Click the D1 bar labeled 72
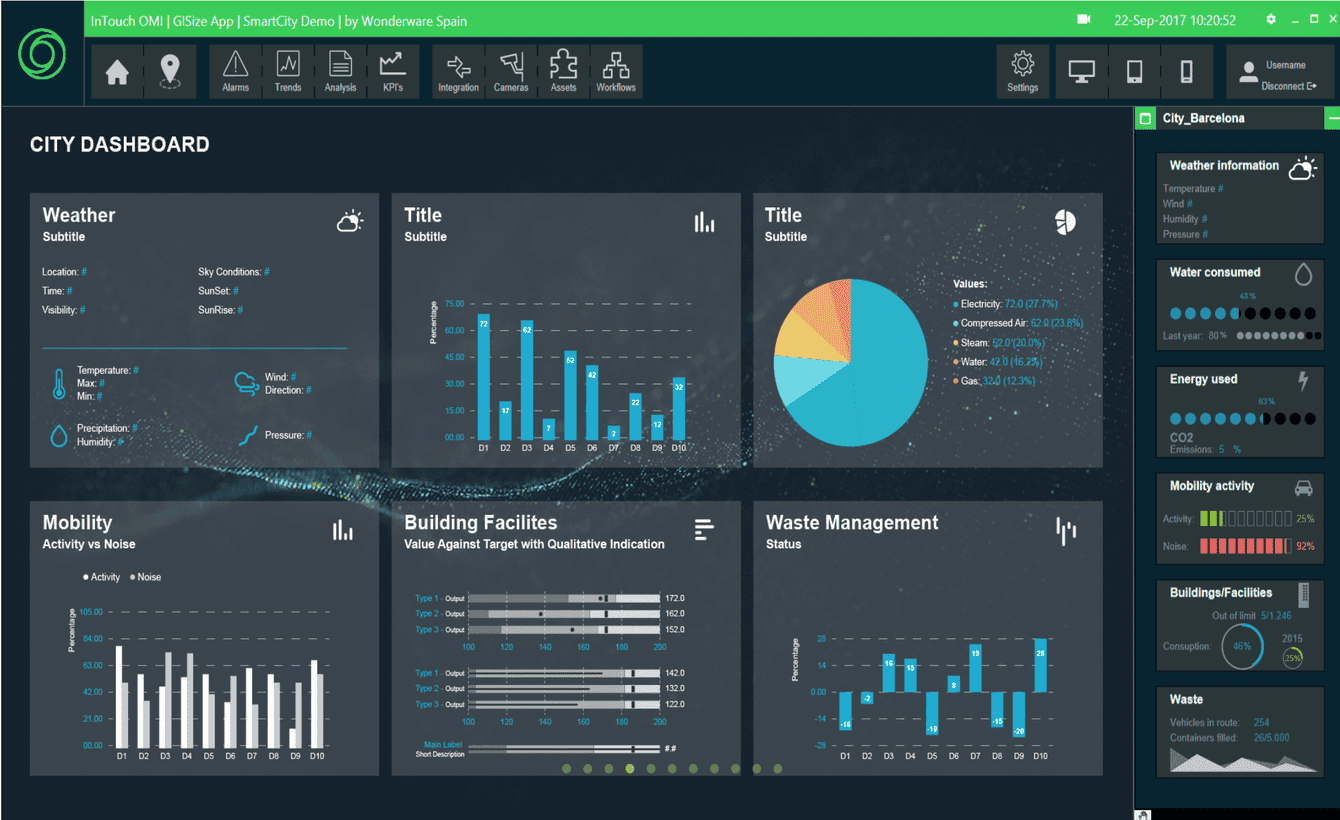 (x=484, y=376)
